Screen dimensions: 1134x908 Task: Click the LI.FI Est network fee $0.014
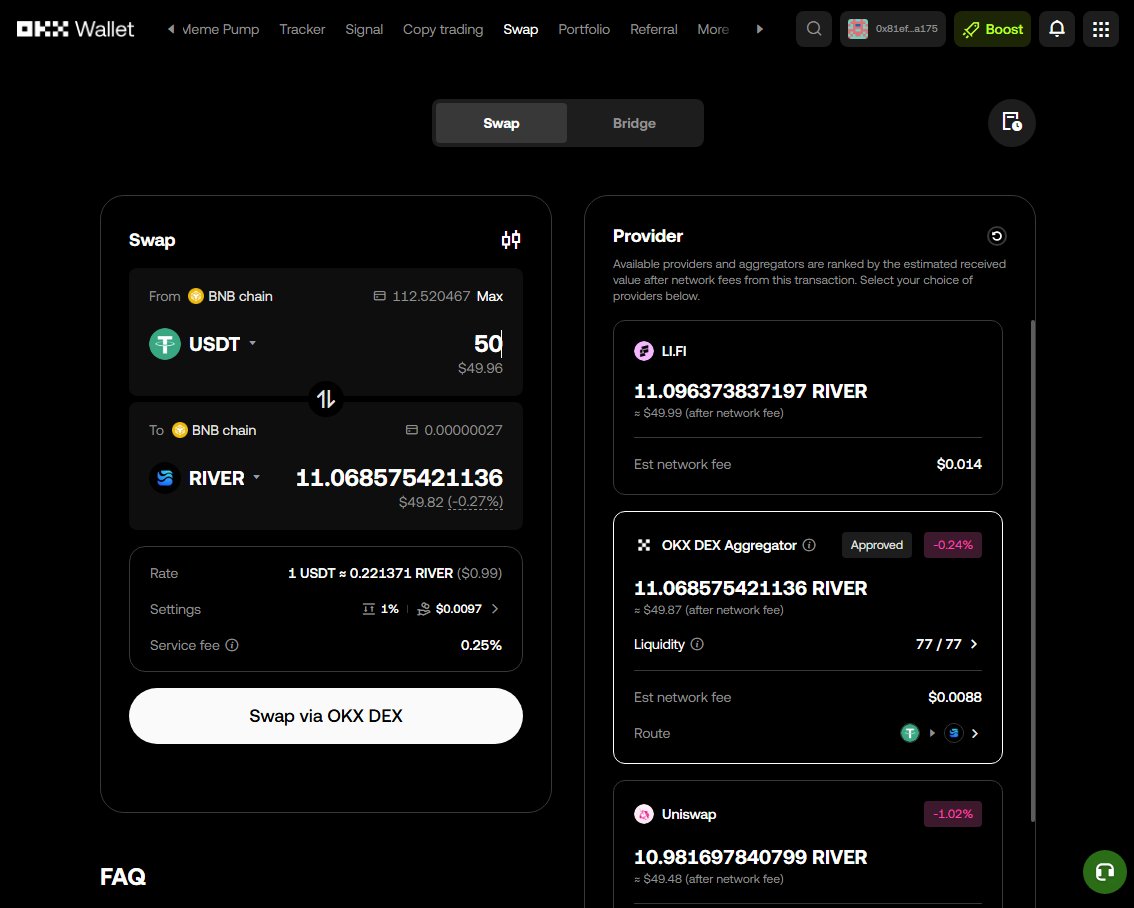959,464
